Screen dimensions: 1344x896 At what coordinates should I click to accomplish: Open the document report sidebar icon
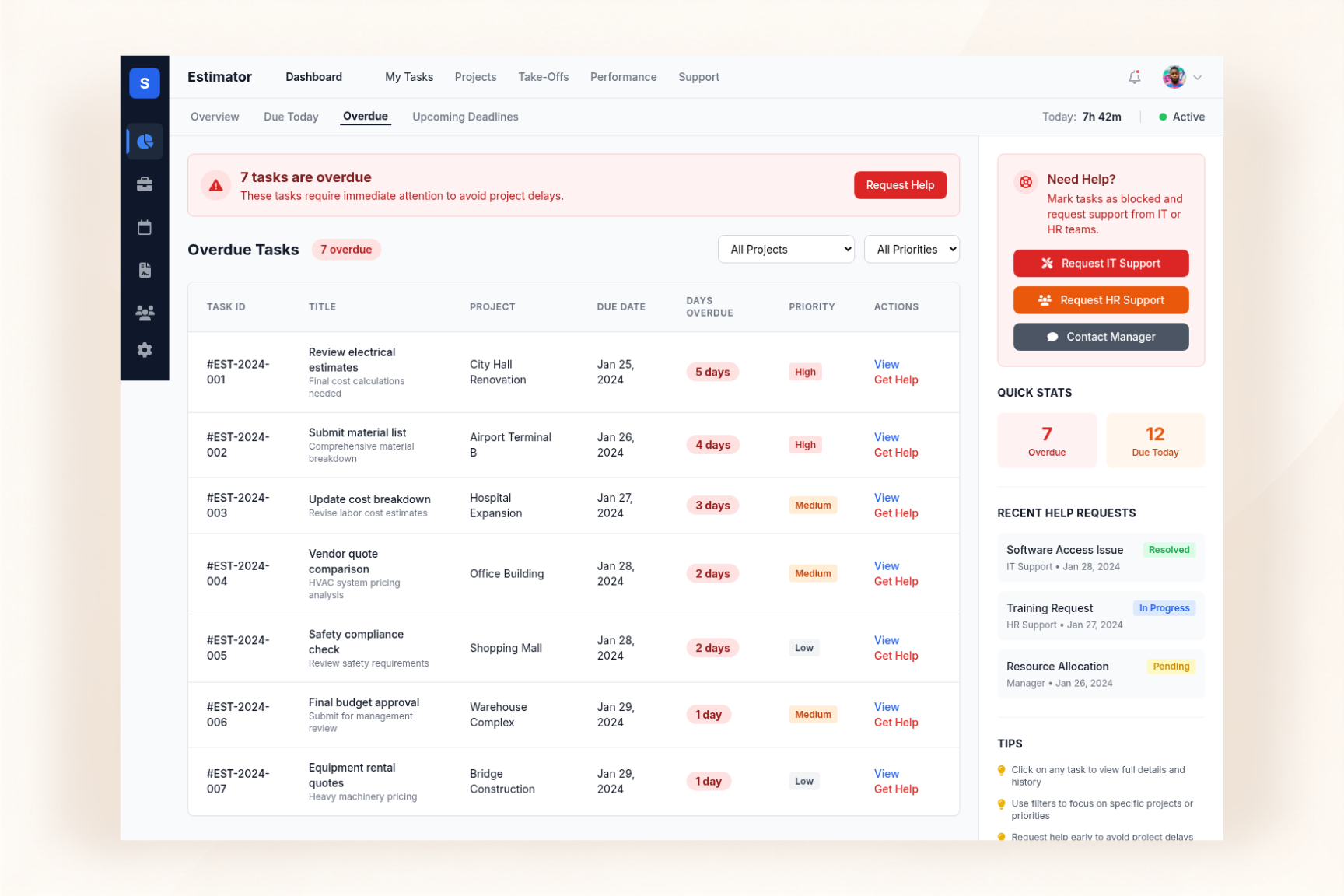click(145, 270)
